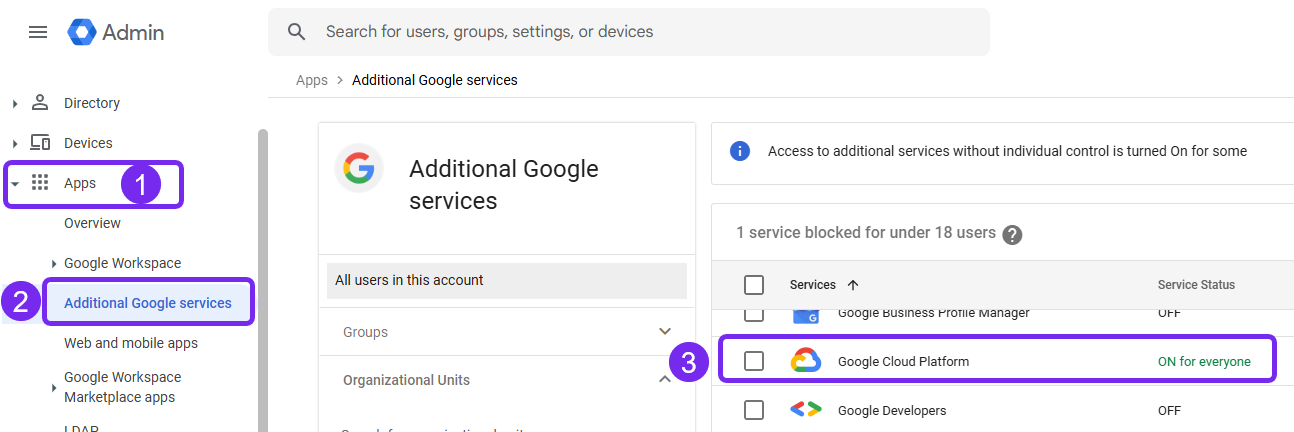Click the Services sort arrow
Viewport: 1294px width, 432px height.
(x=853, y=285)
